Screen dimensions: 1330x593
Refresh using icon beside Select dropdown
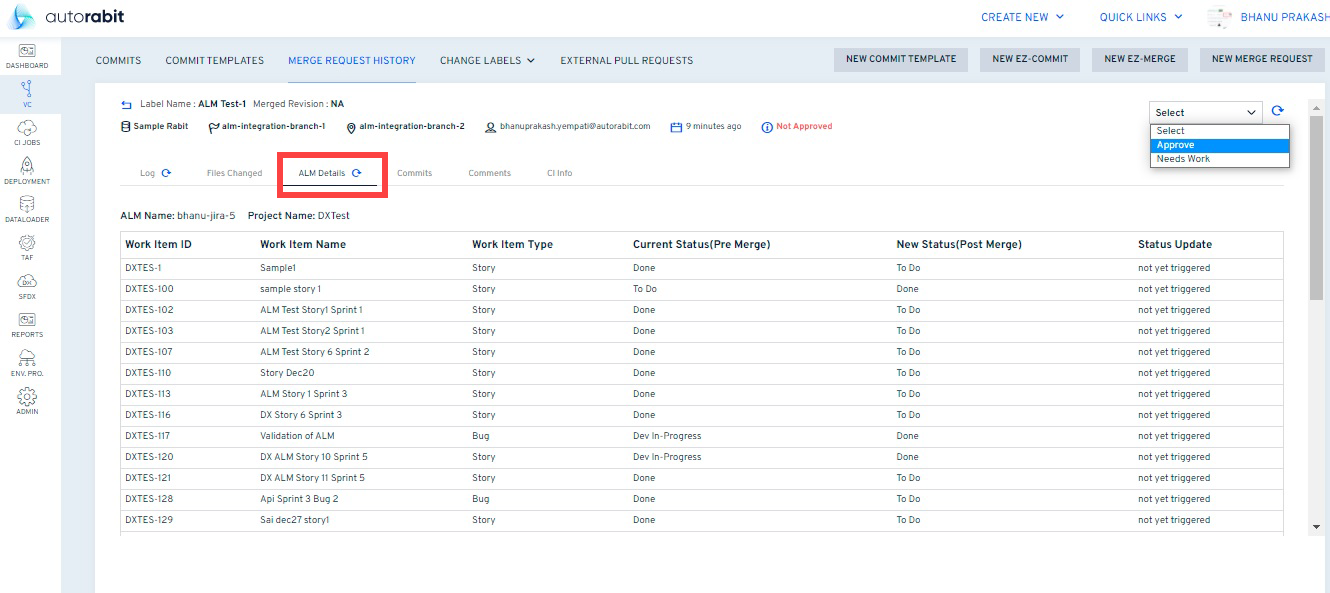[1277, 112]
